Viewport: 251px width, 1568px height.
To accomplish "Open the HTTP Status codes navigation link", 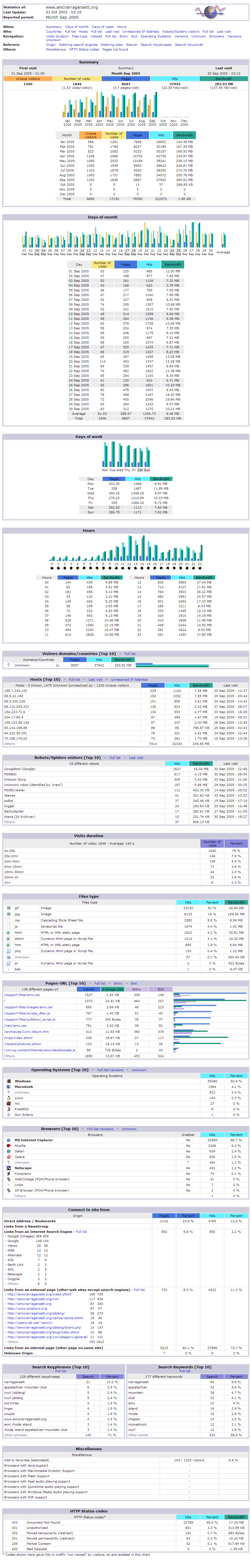I will (84, 49).
